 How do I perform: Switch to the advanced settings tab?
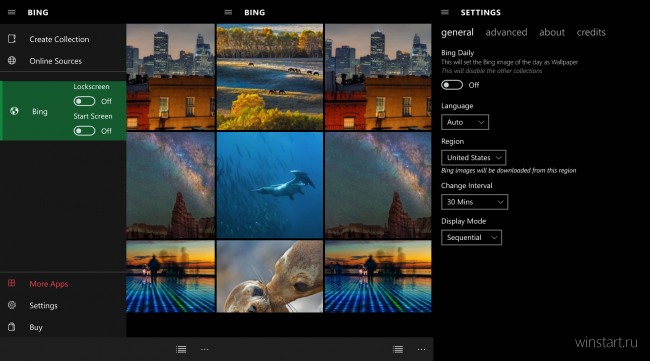[x=506, y=32]
